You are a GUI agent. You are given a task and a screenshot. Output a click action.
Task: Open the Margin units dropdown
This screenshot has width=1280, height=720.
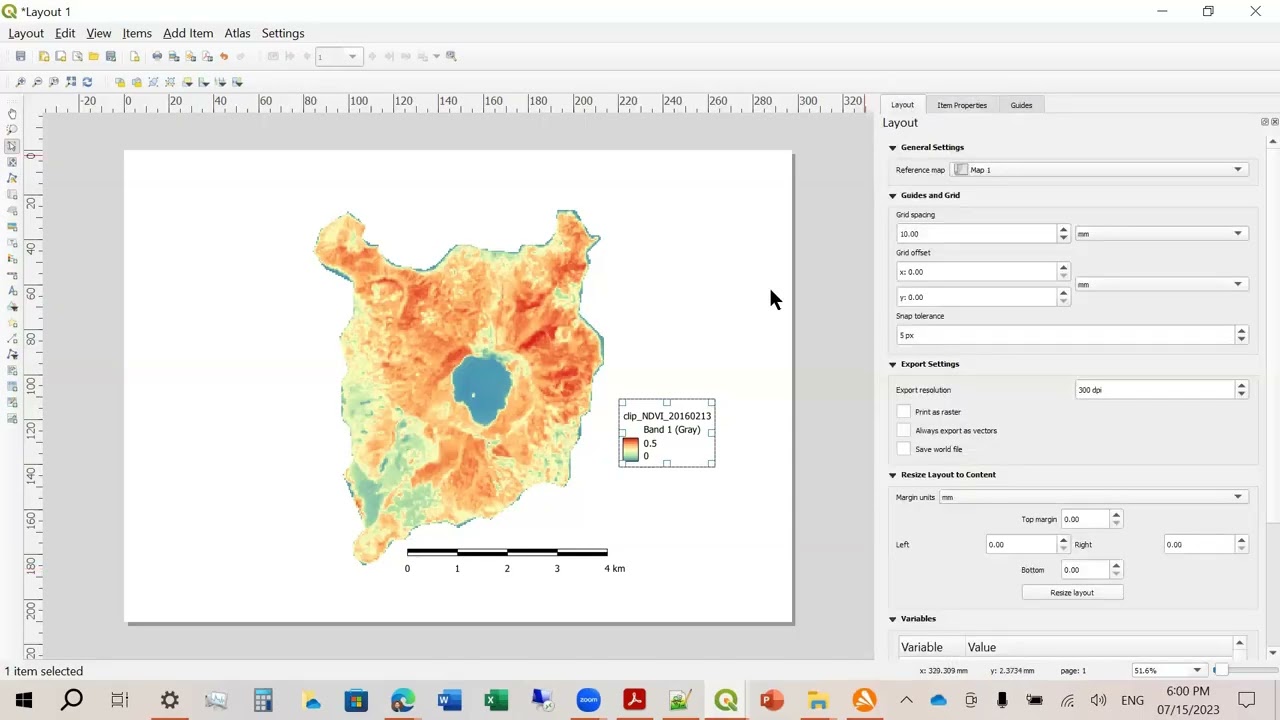[1092, 497]
